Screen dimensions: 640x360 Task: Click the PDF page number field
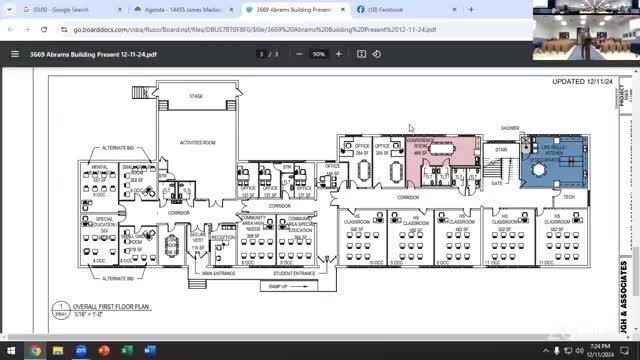[x=262, y=54]
